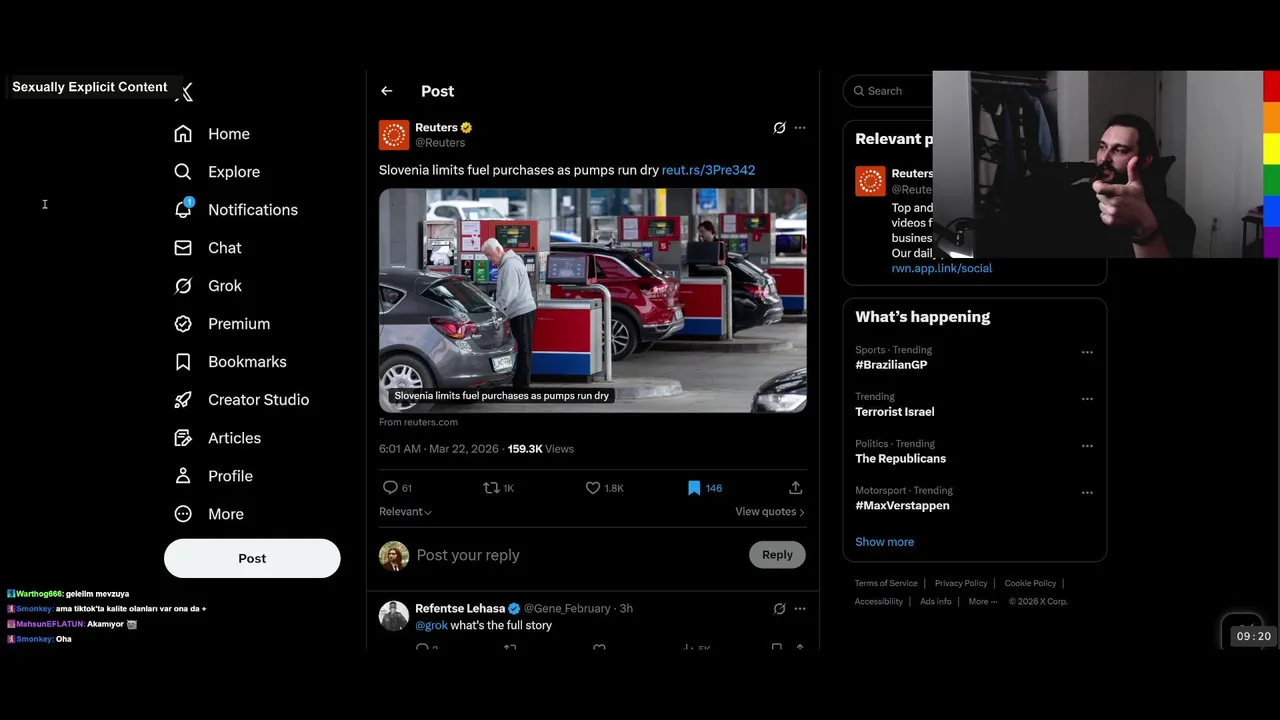
Task: Click the 6:01 AM Mar 22, 2026 timestamp
Action: click(439, 449)
